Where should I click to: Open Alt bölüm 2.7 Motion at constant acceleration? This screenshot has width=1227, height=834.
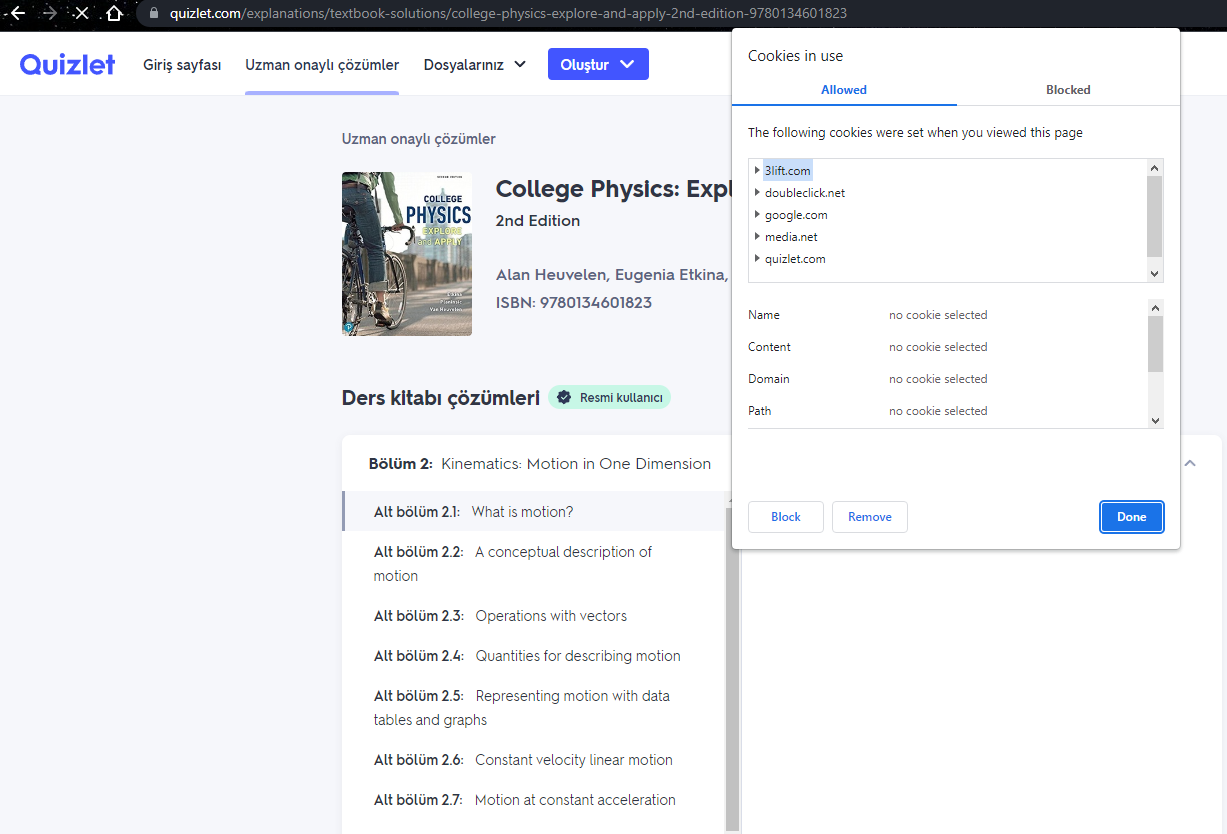click(x=534, y=800)
